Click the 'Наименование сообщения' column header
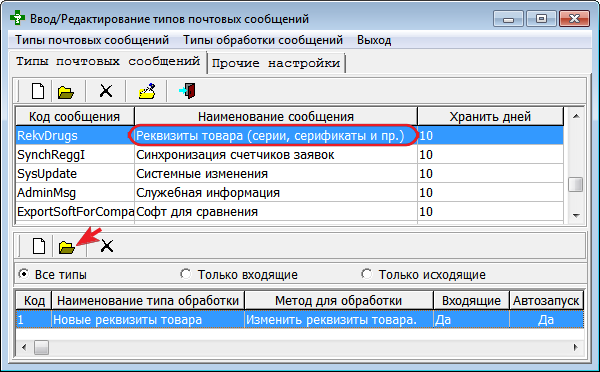600x372 pixels. coord(276,116)
